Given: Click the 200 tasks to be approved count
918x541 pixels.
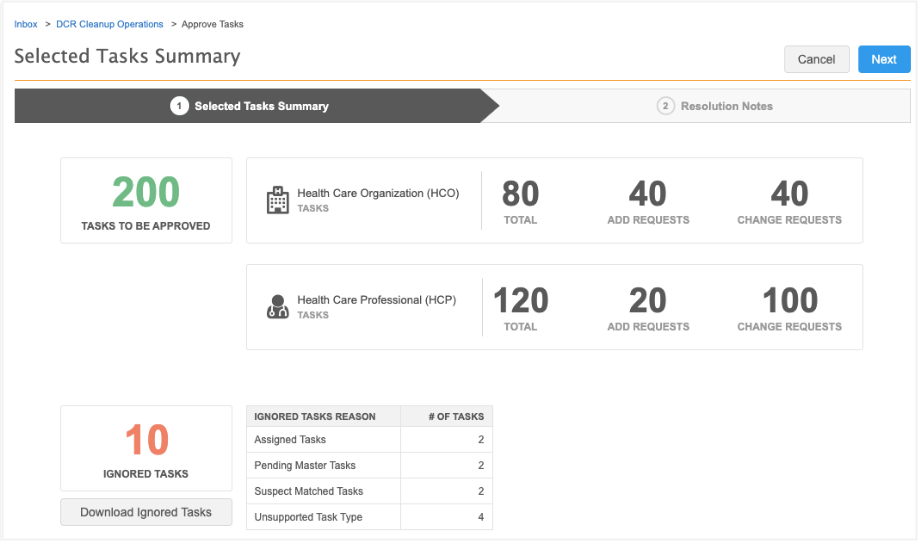Looking at the screenshot, I should (x=146, y=193).
